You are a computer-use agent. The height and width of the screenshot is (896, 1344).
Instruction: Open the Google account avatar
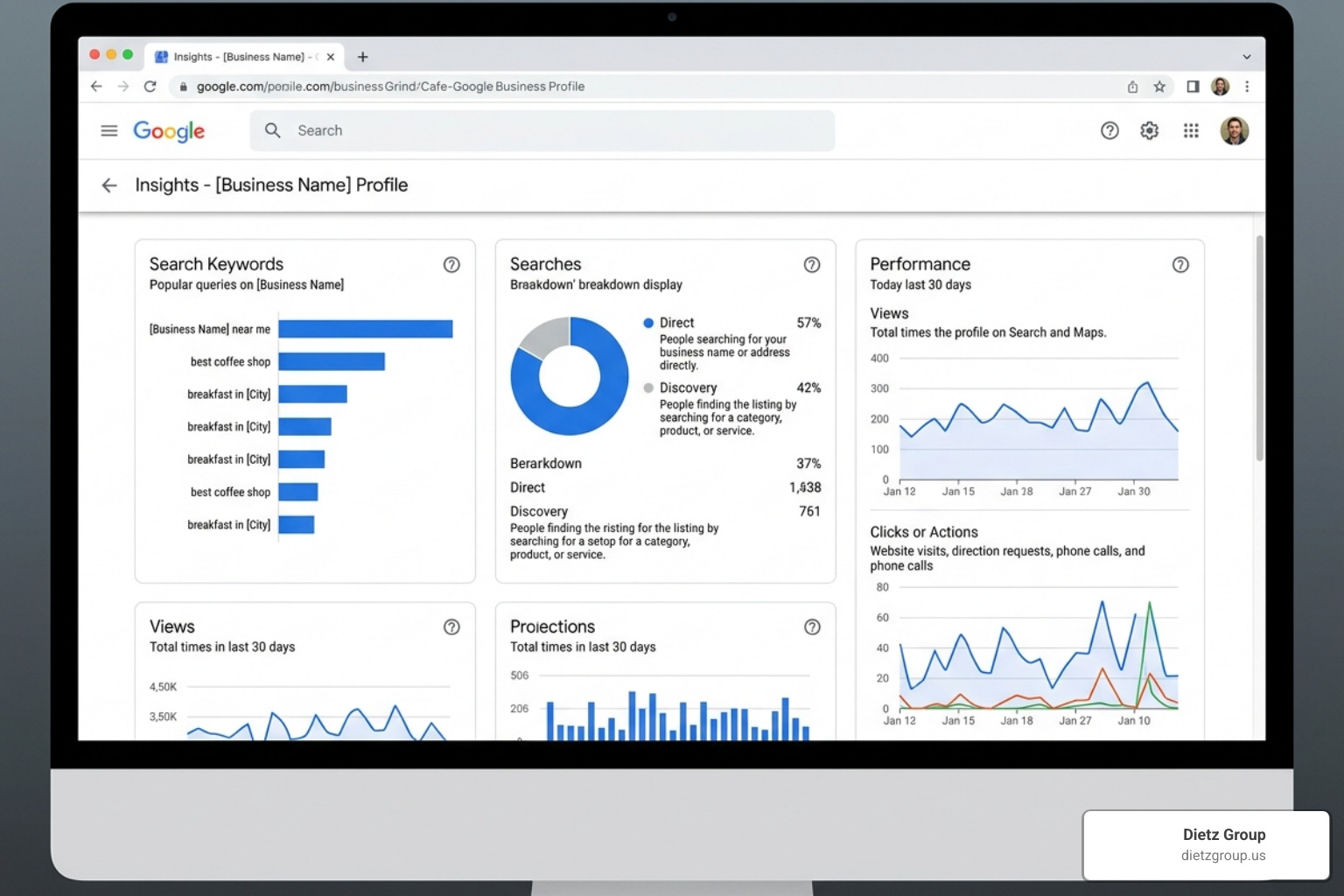pos(1235,130)
